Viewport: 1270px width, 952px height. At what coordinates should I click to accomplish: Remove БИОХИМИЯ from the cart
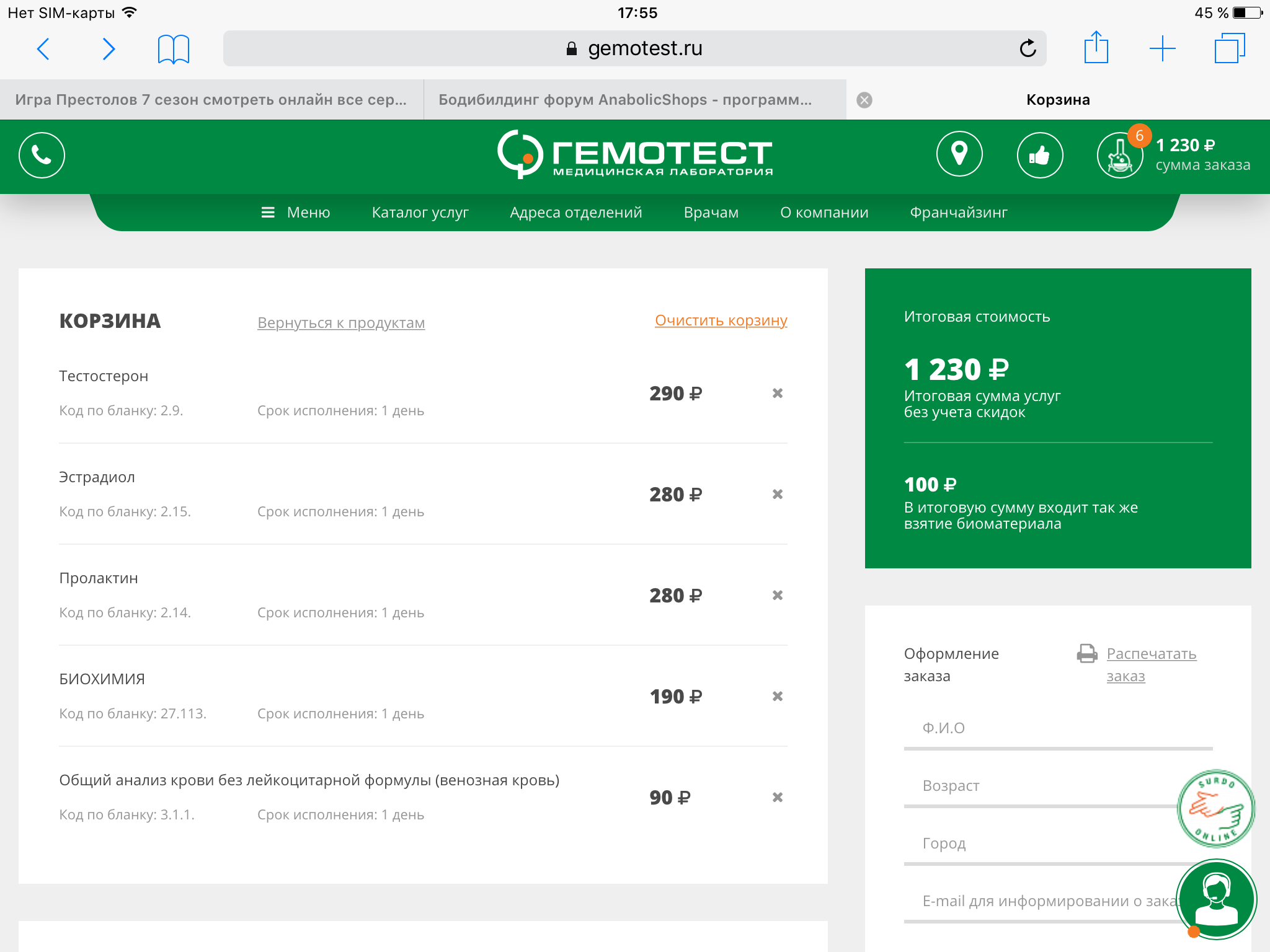[x=777, y=696]
